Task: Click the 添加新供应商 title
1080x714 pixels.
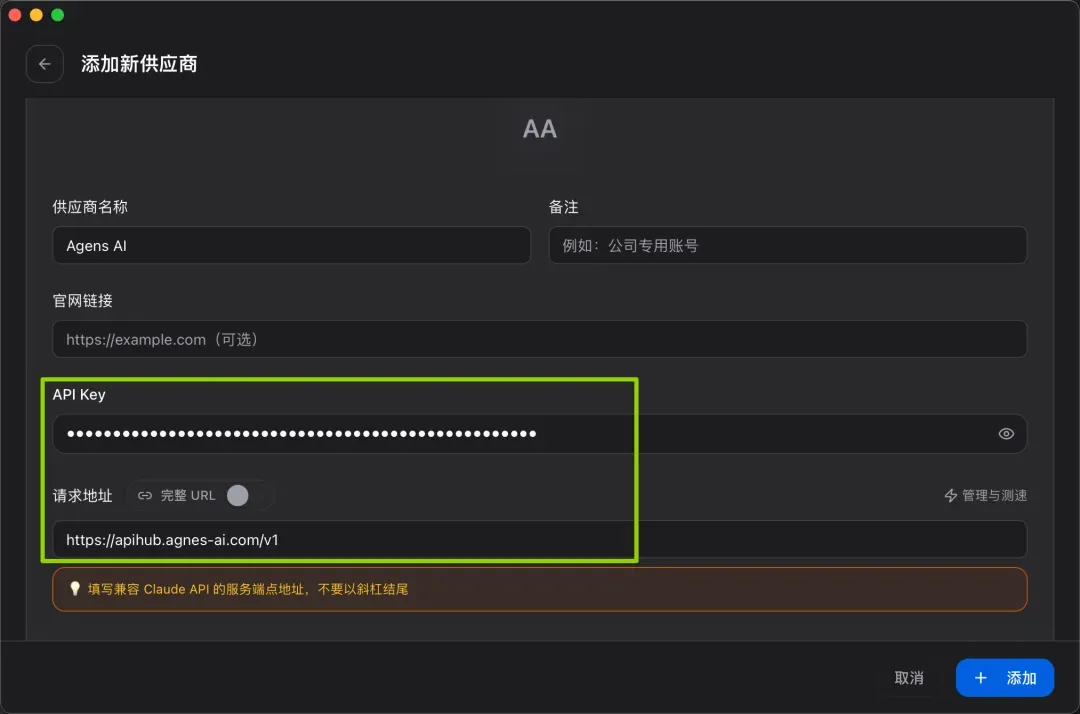Action: 139,64
